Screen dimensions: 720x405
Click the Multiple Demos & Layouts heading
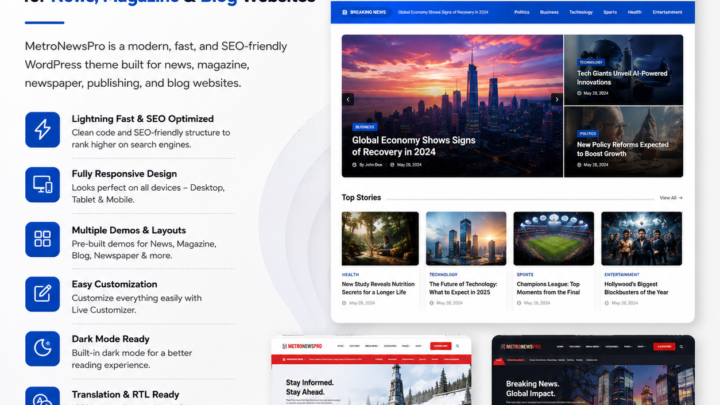pos(129,231)
